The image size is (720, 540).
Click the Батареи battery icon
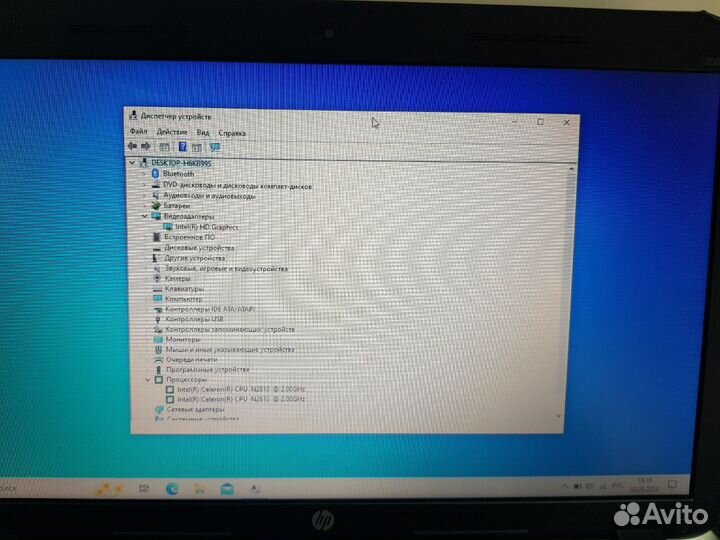pos(156,206)
